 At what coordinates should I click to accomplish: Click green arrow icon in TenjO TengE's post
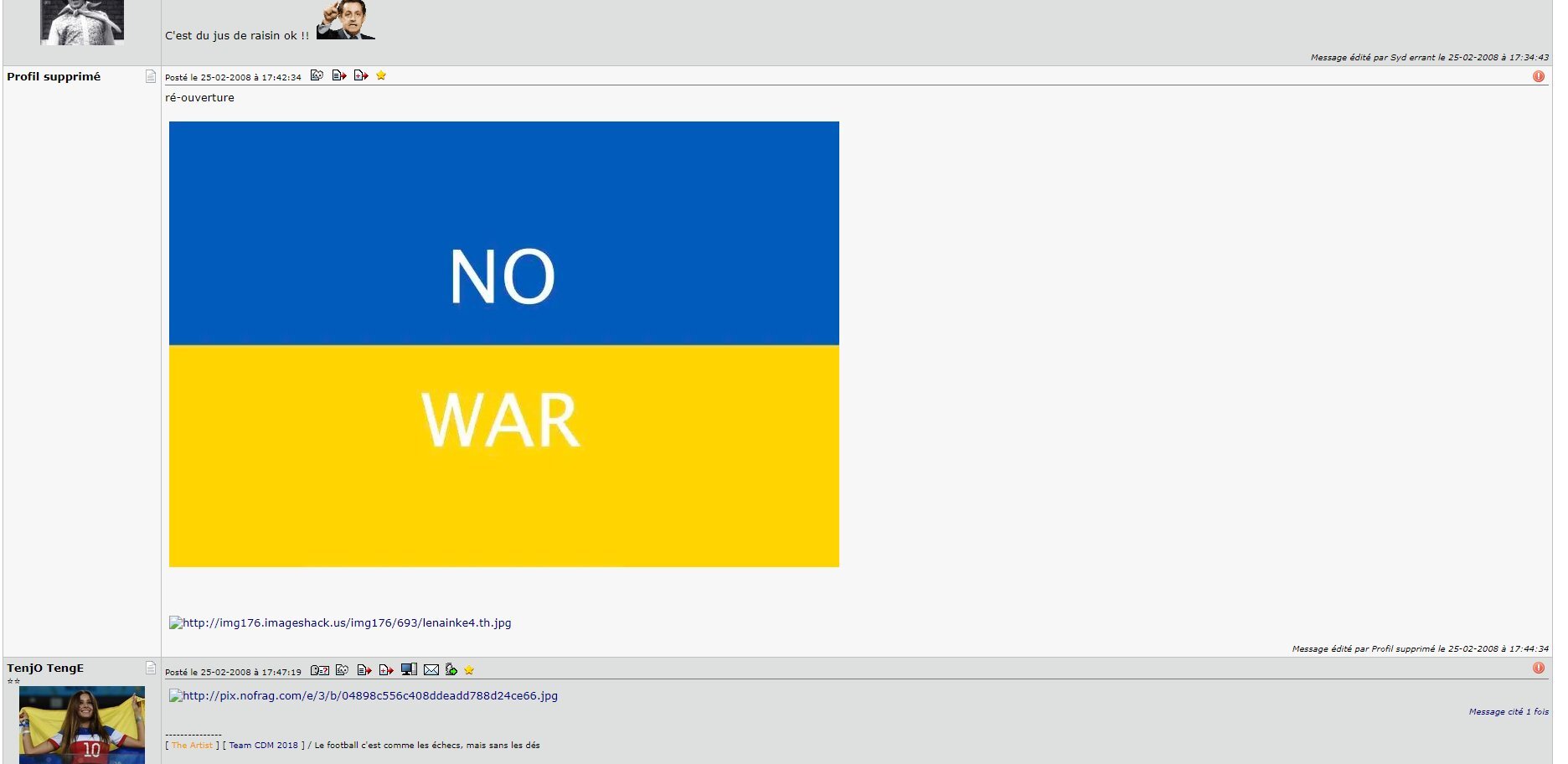(451, 669)
